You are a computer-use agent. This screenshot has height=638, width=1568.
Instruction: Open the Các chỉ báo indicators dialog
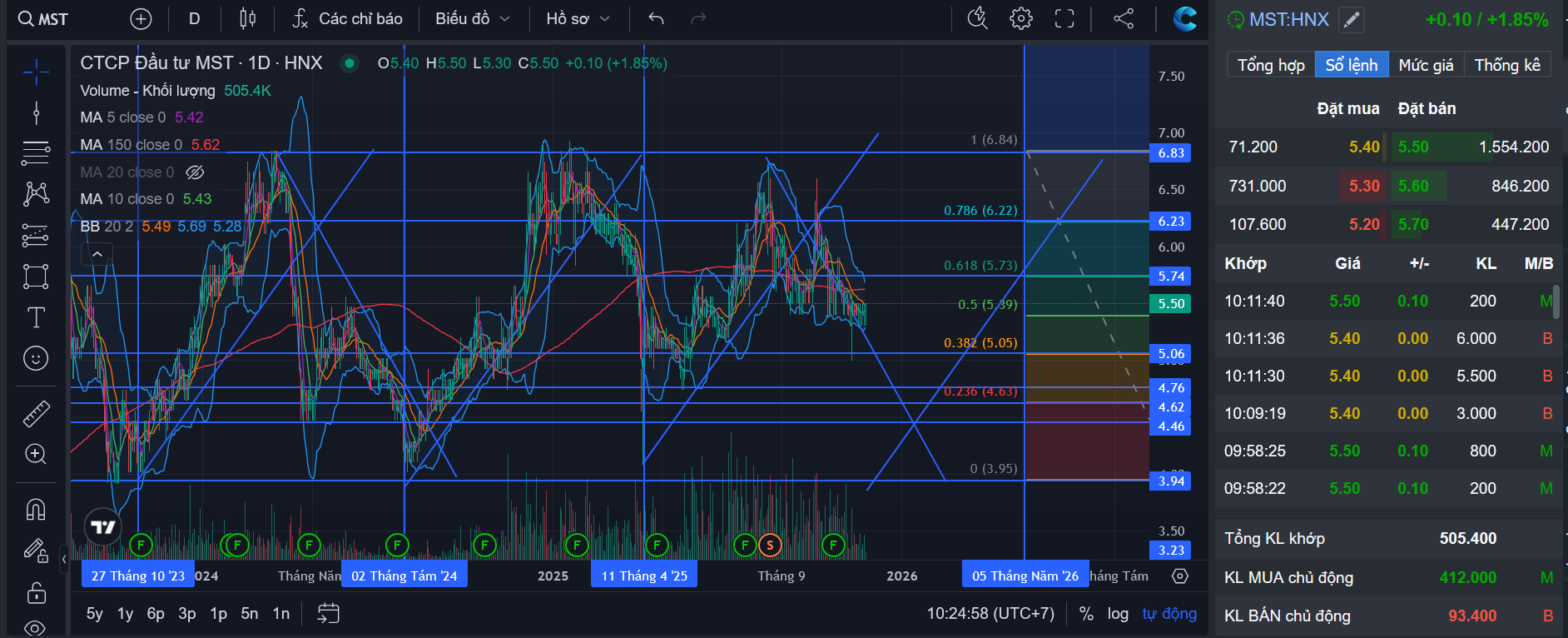[x=347, y=18]
